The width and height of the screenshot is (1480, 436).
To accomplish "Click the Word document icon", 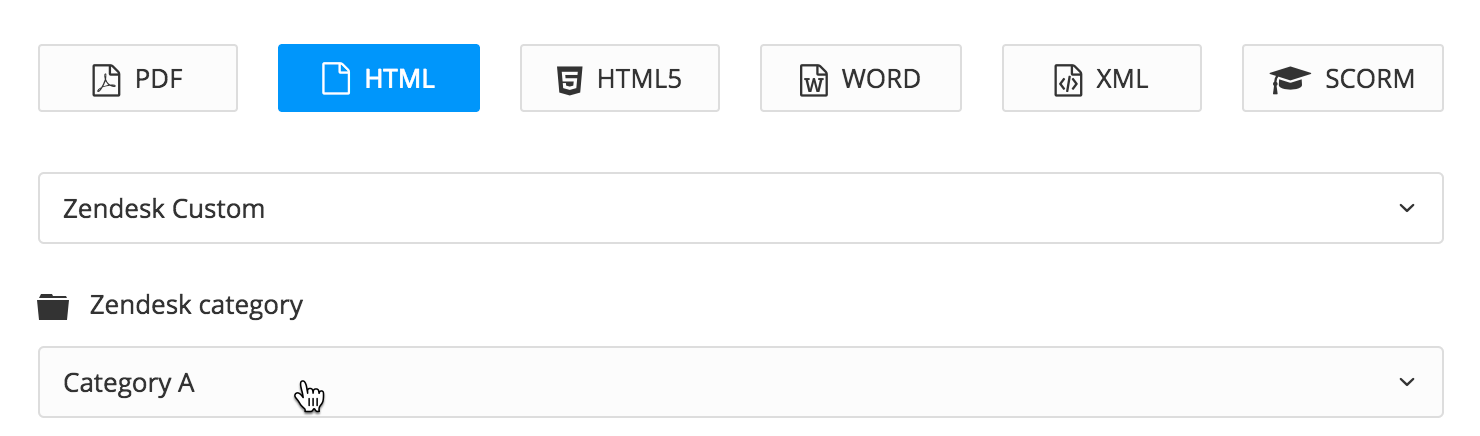I will (x=814, y=79).
